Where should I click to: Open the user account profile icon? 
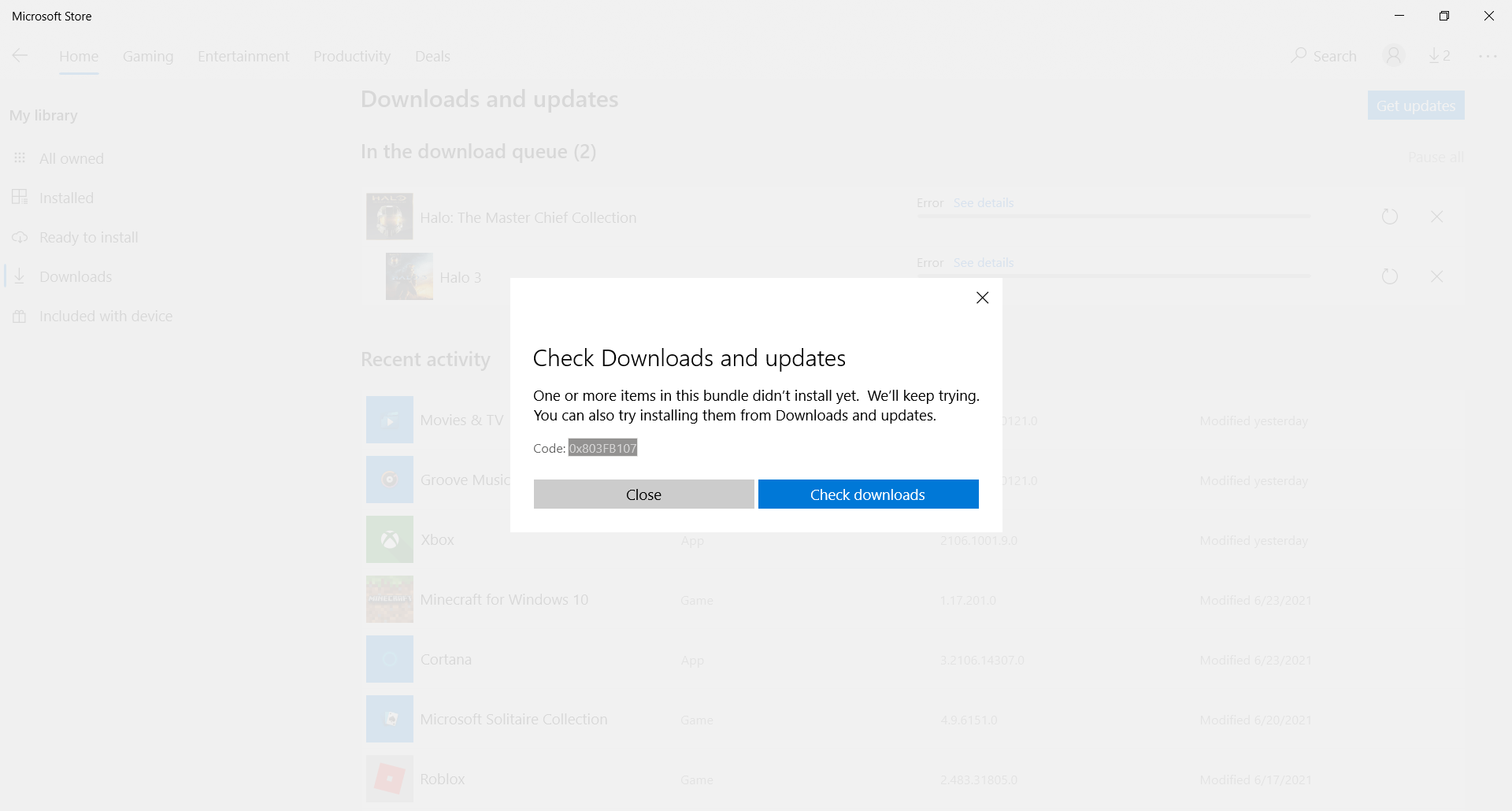tap(1393, 55)
